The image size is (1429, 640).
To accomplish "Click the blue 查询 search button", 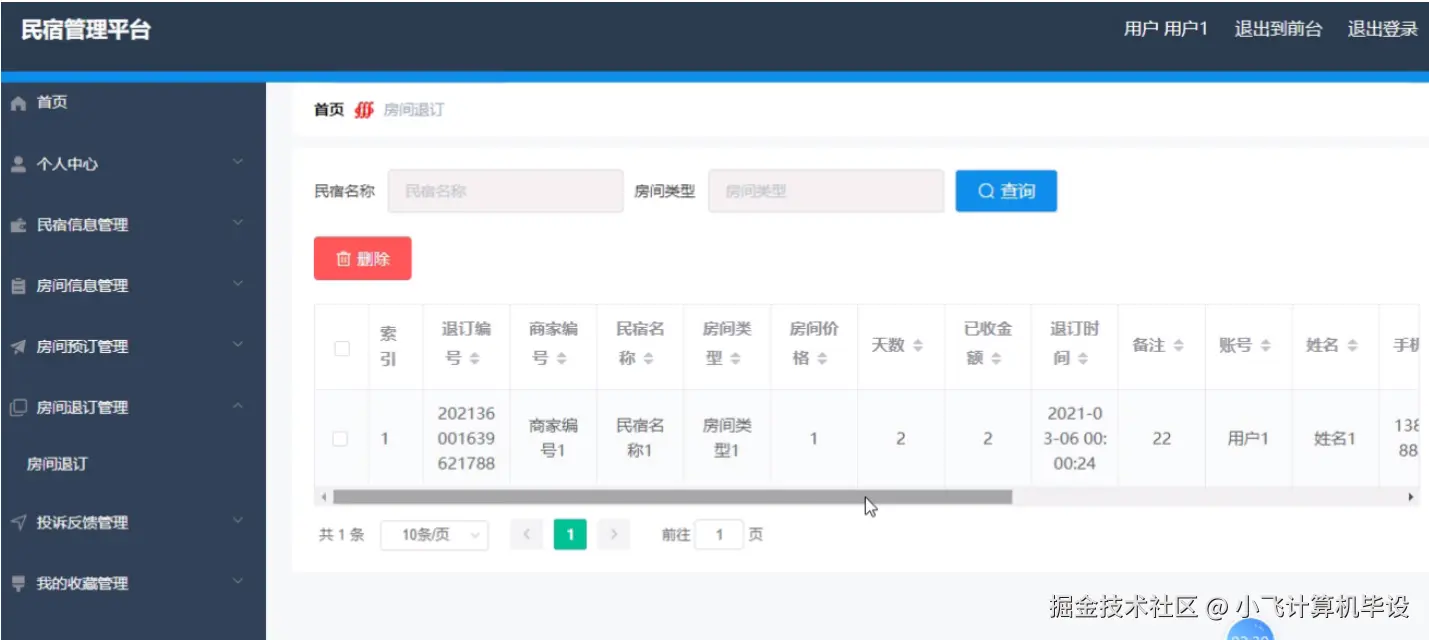I will 1006,191.
